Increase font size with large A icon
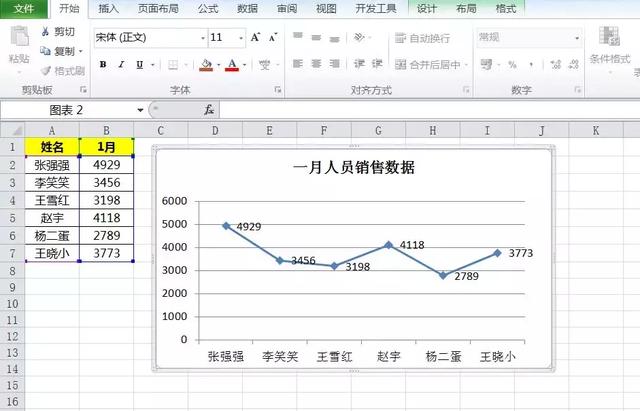The height and width of the screenshot is (411, 640). click(255, 38)
